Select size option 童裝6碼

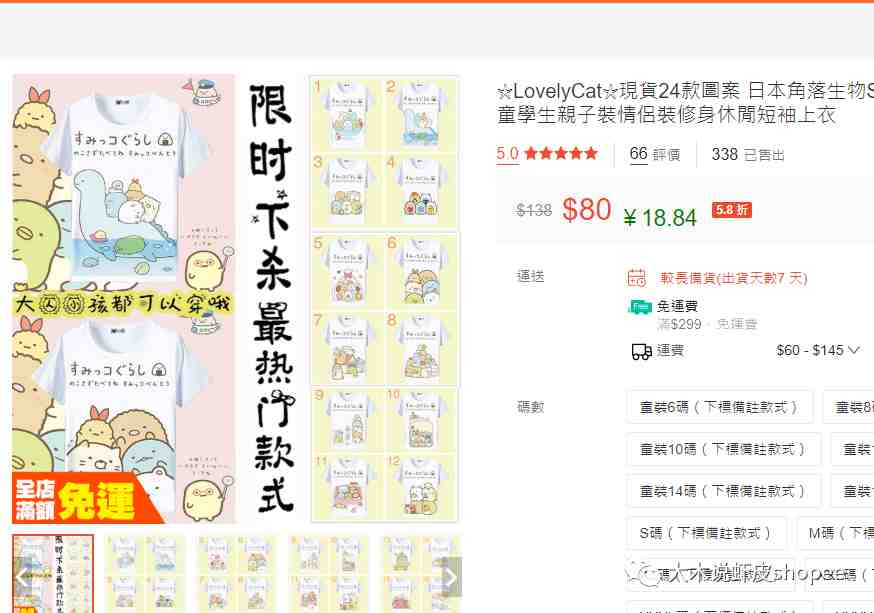(x=719, y=407)
